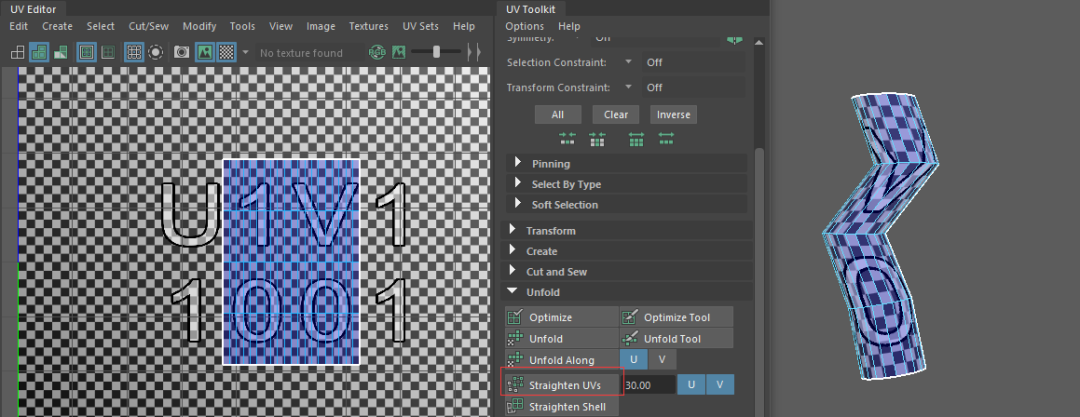Open the Transform Constraint dropdown arrow
1080x417 pixels.
pyautogui.click(x=628, y=87)
